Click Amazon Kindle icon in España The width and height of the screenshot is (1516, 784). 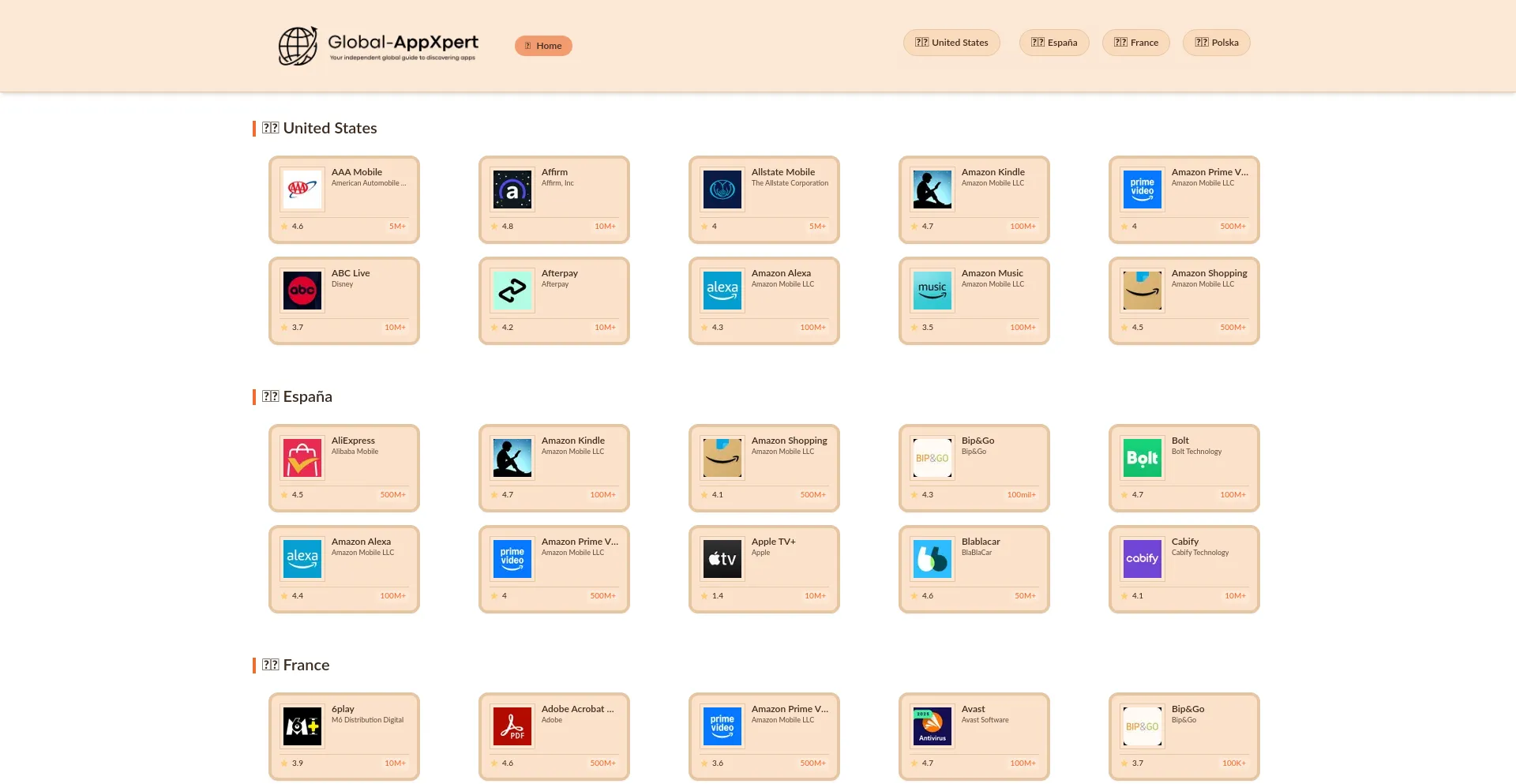512,458
